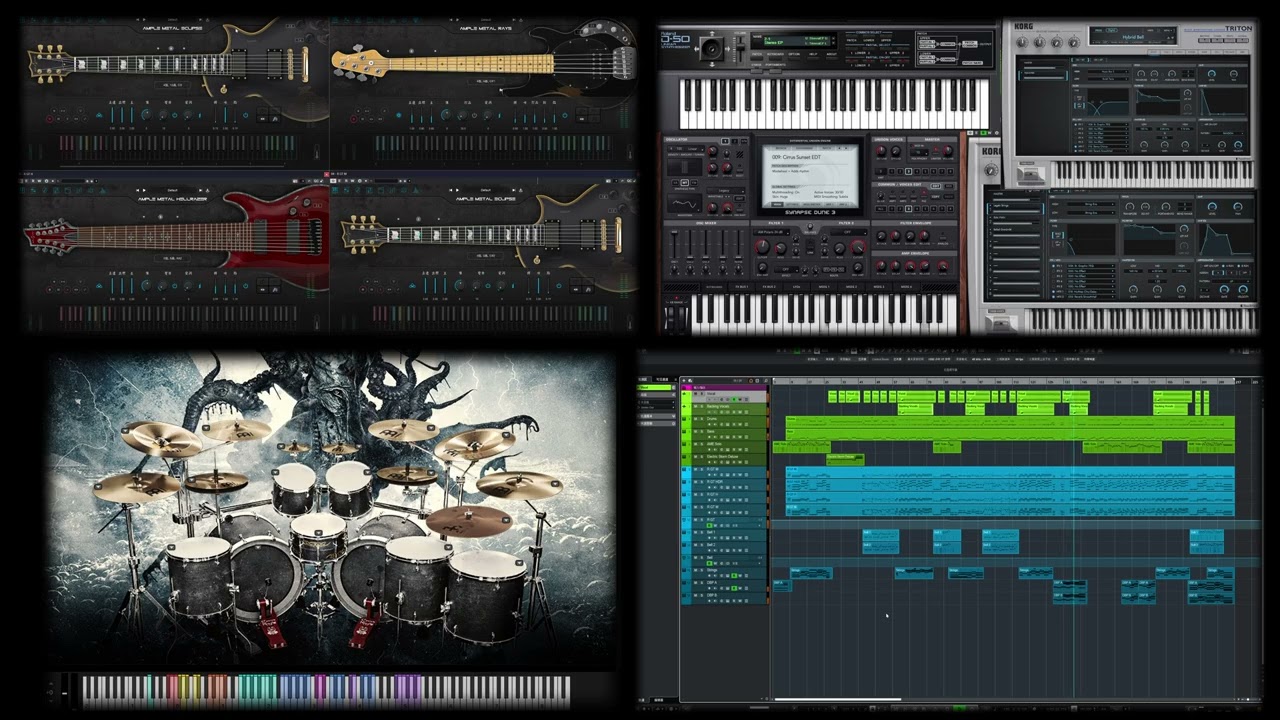1280x720 pixels.
Task: Open the Dune 3 Legacy dropdown
Action: click(725, 190)
